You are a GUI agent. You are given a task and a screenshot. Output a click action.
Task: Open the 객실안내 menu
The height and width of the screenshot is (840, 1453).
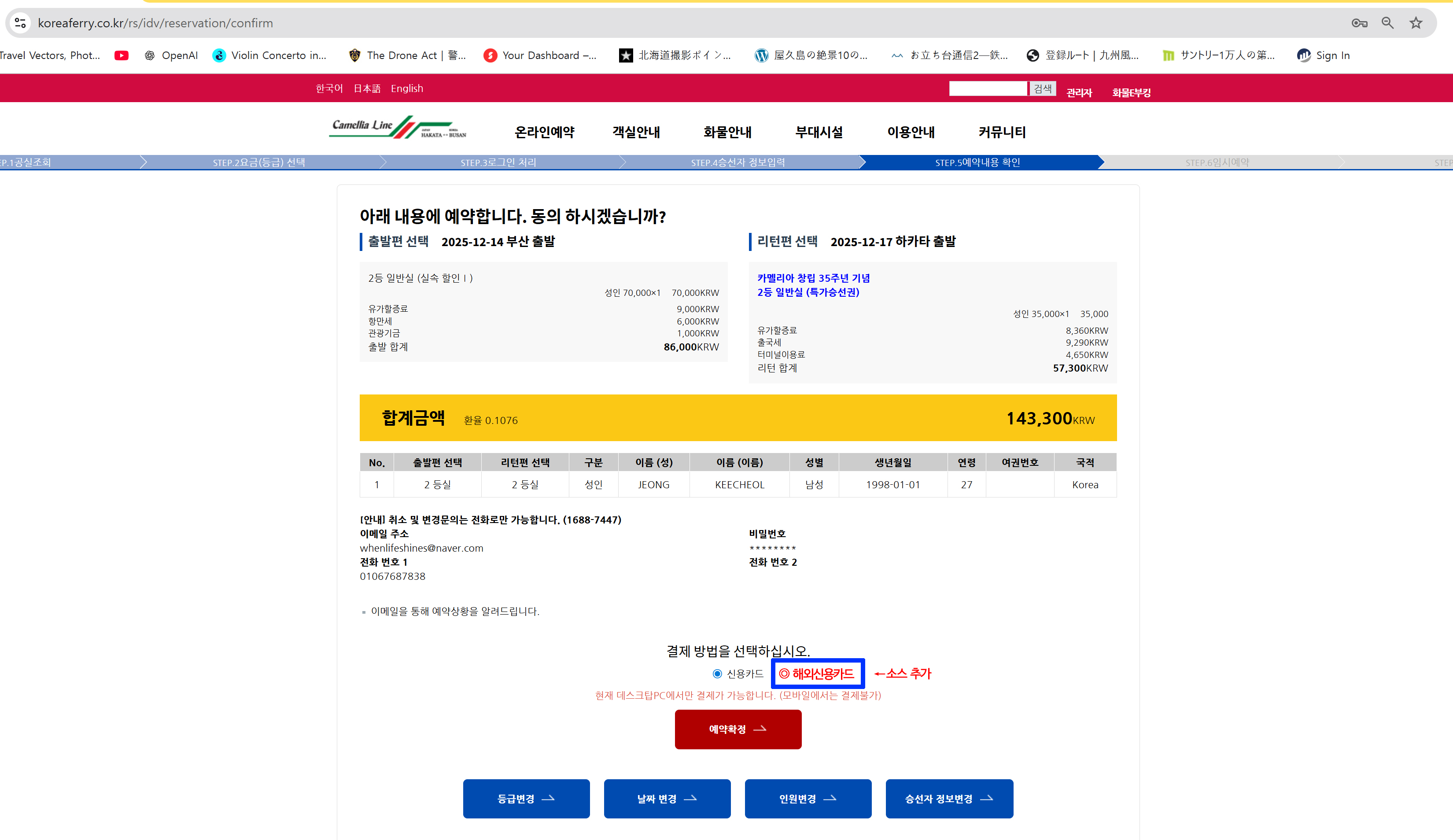click(636, 132)
